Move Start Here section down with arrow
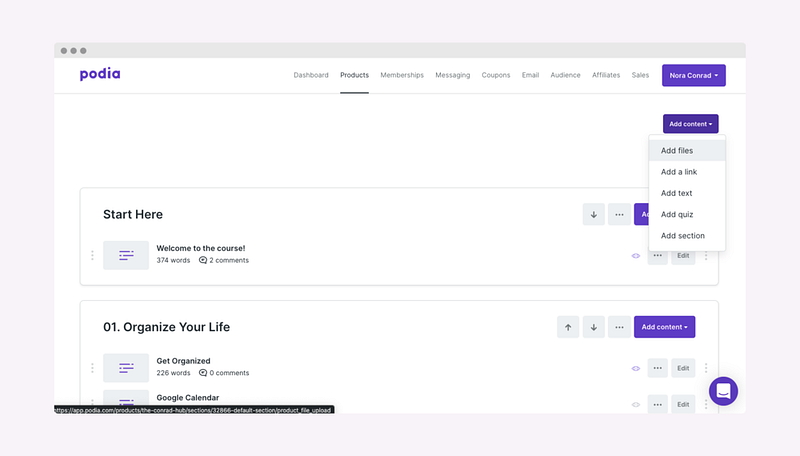800x456 pixels. tap(594, 214)
